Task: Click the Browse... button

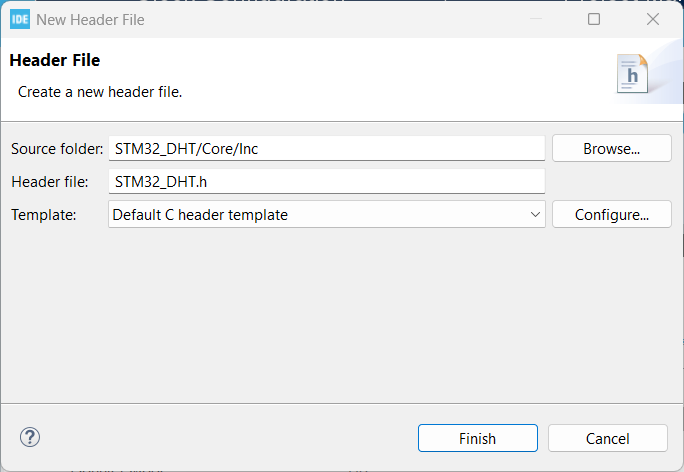Action: (612, 148)
